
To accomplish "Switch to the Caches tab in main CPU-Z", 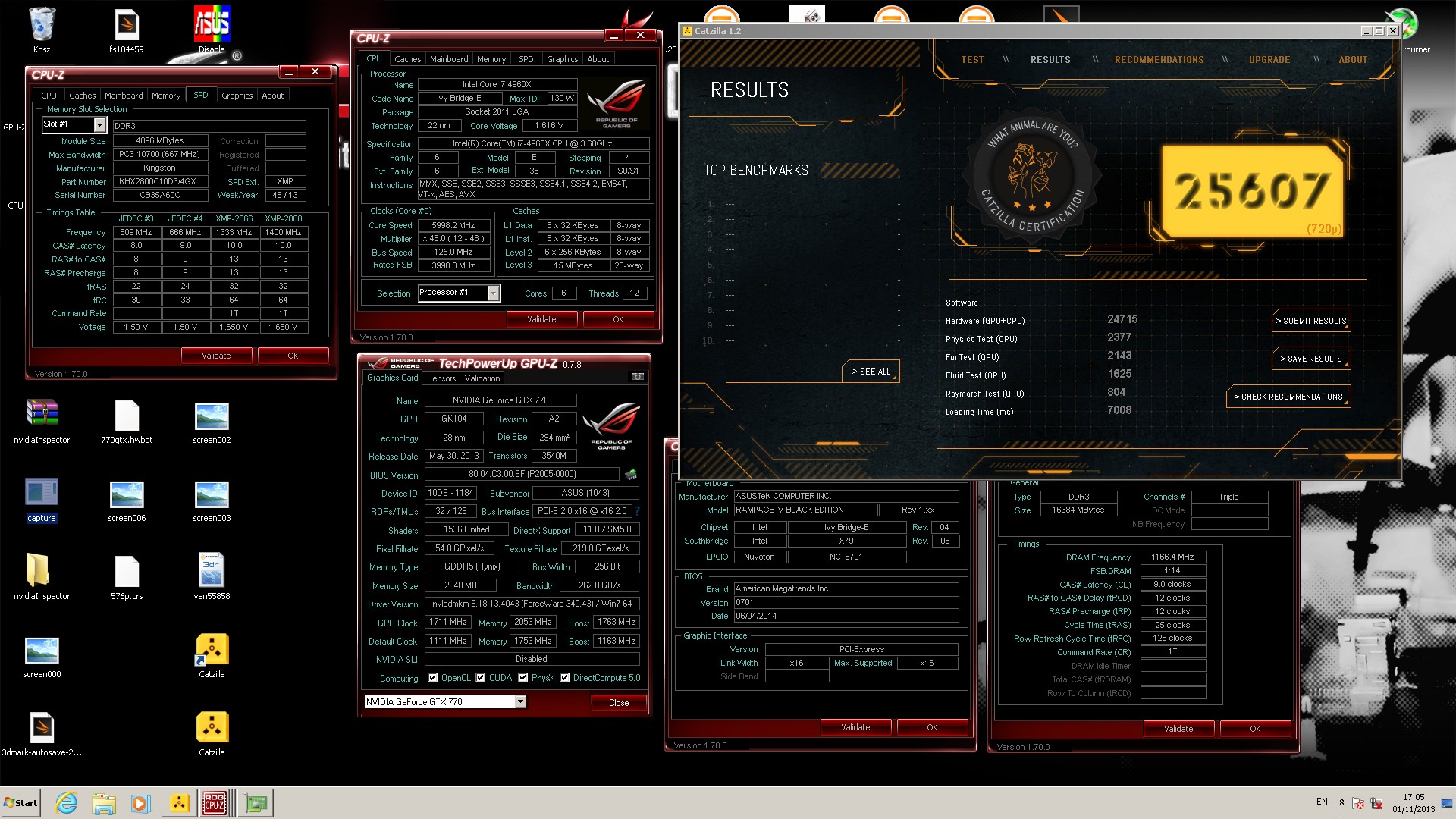I will click(x=407, y=59).
